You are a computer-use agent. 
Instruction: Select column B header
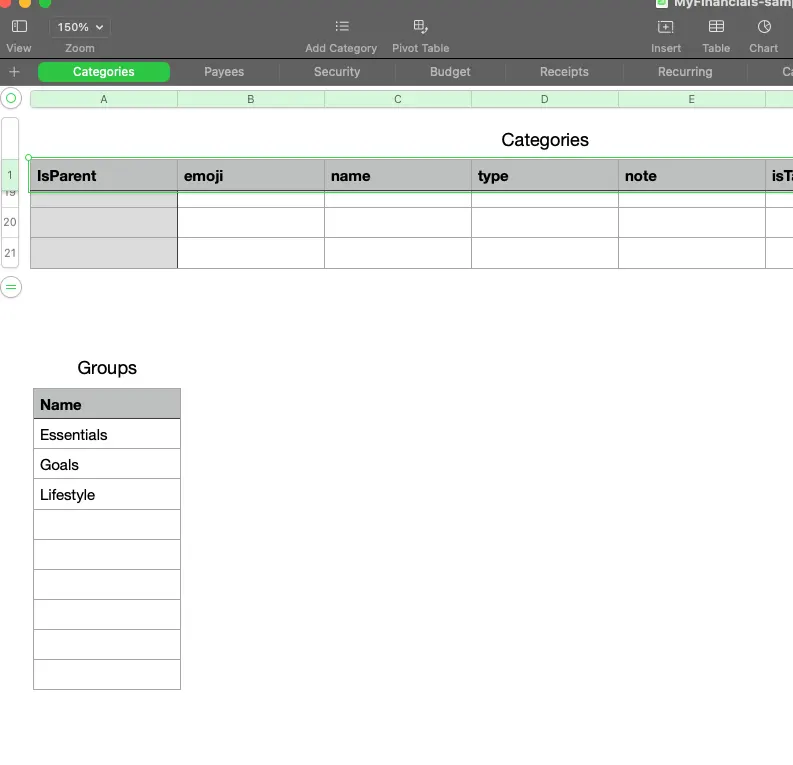coord(251,99)
